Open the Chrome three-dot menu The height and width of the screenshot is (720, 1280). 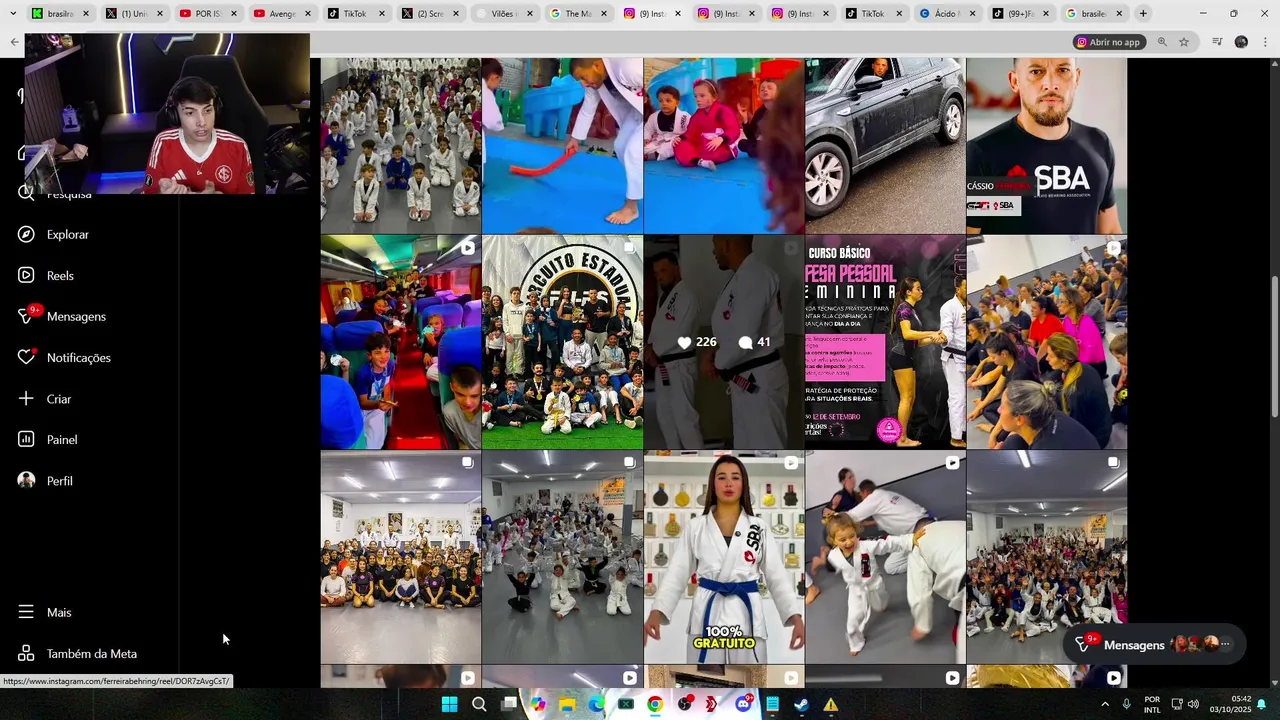click(x=1264, y=42)
